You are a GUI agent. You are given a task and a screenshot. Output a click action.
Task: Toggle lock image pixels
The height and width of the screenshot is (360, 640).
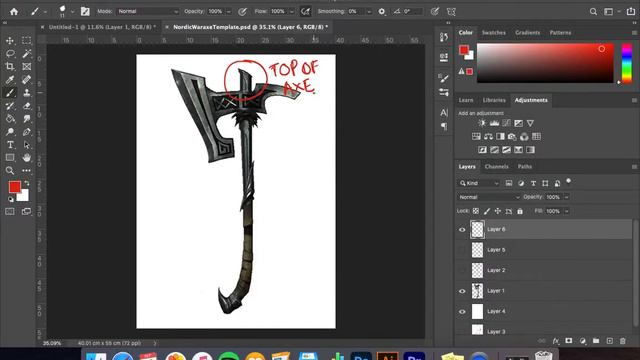pos(487,211)
